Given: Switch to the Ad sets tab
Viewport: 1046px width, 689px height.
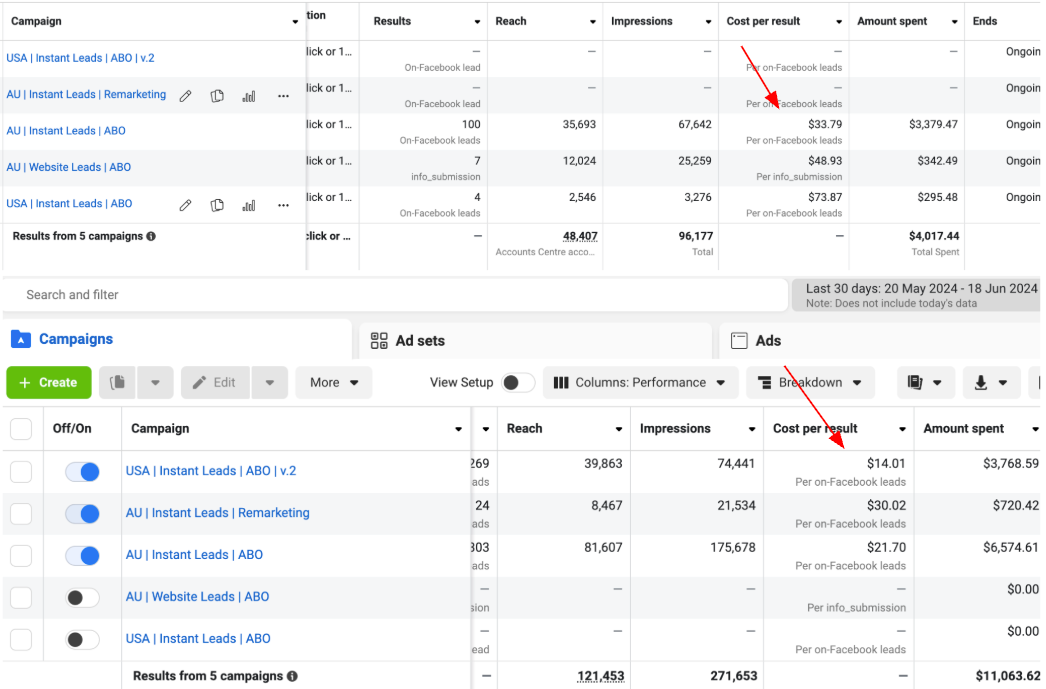Looking at the screenshot, I should point(535,341).
